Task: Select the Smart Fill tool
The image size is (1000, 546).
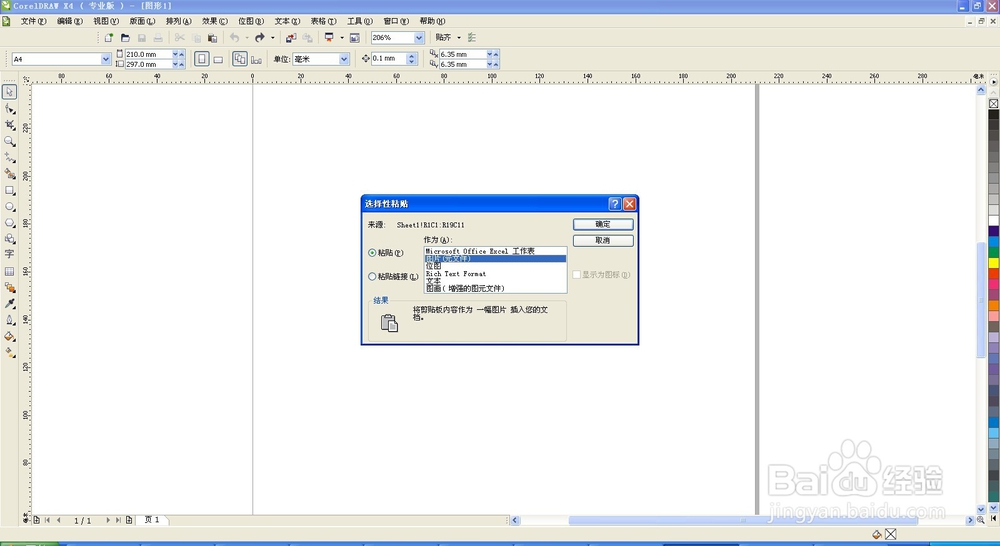Action: point(10,173)
